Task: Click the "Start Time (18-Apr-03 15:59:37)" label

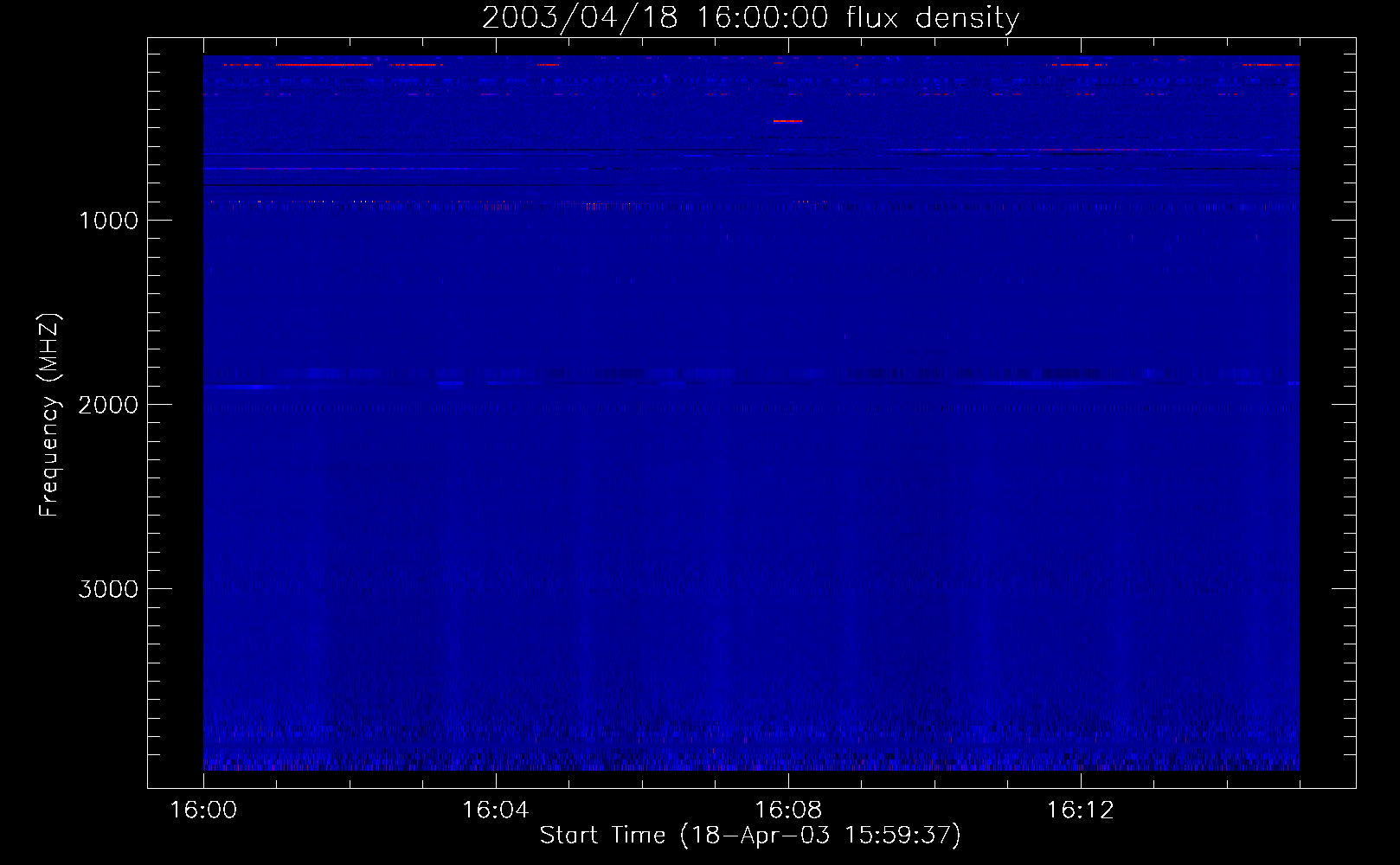Action: click(750, 836)
